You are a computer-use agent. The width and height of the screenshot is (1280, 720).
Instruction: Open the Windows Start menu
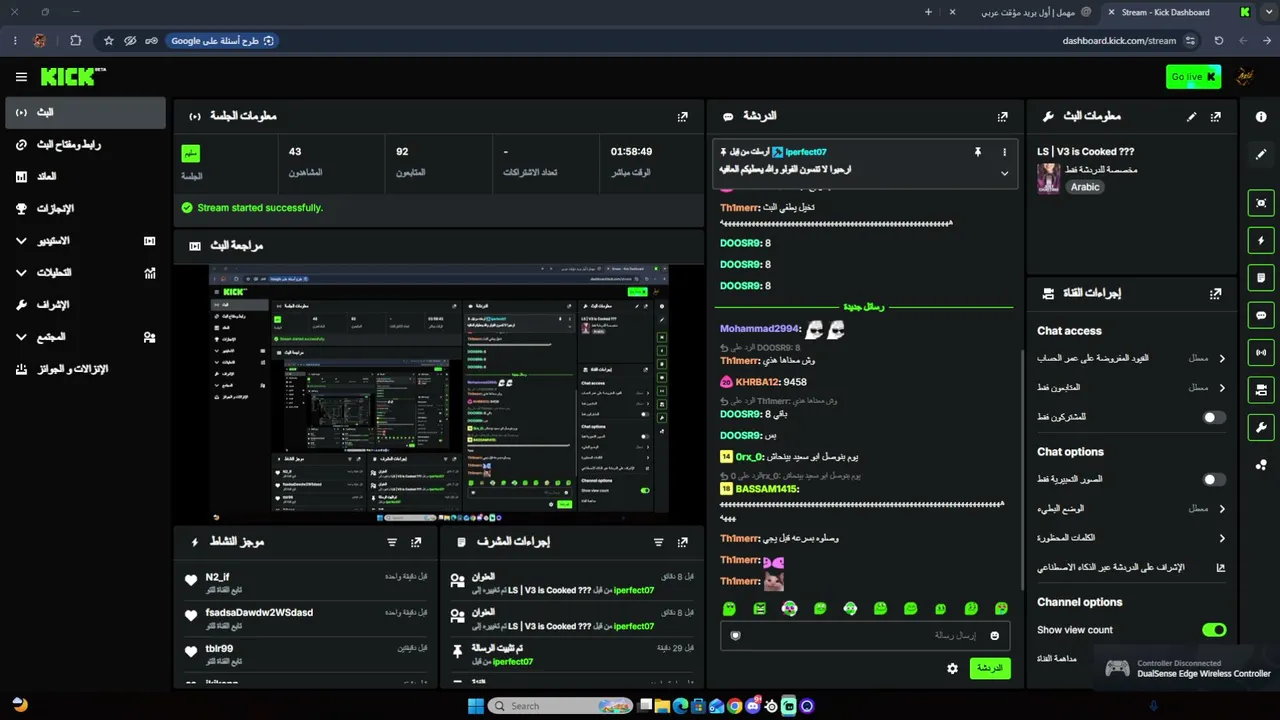pos(476,706)
